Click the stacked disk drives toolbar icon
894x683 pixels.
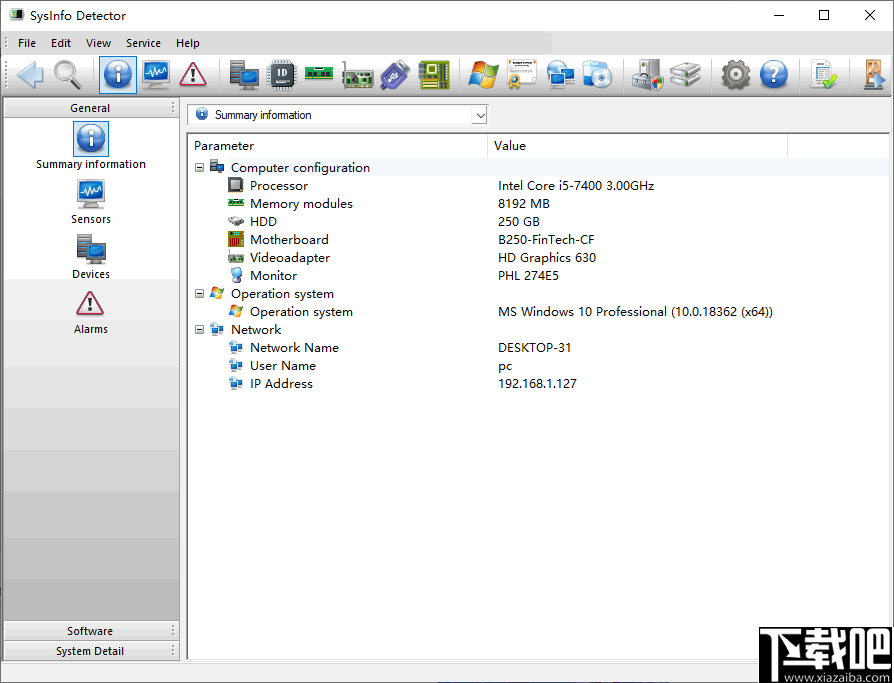coord(685,75)
